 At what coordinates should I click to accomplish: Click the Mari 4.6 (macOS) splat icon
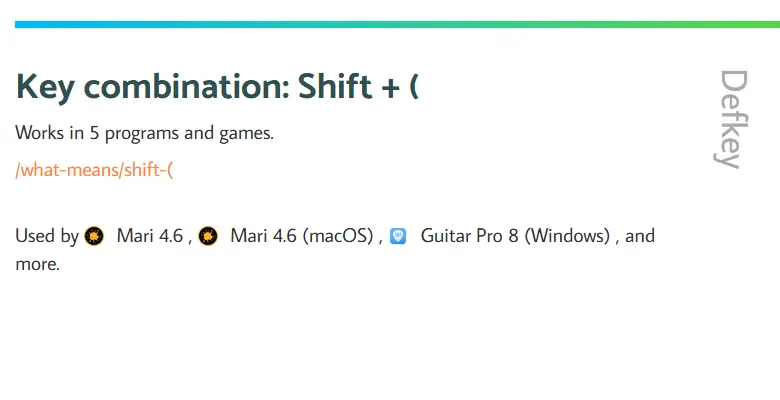tap(208, 236)
